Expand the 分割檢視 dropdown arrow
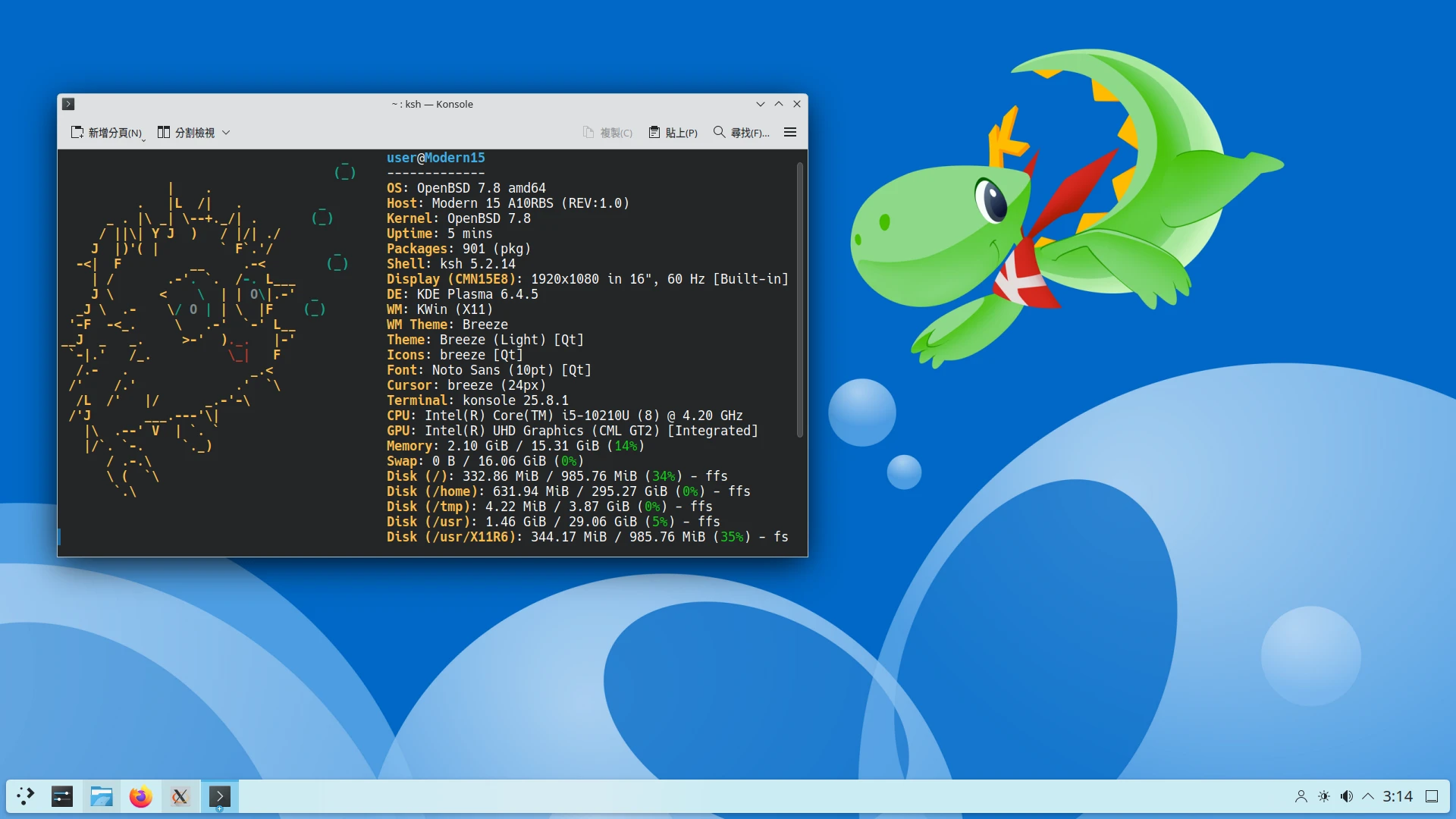1456x819 pixels. point(226,132)
